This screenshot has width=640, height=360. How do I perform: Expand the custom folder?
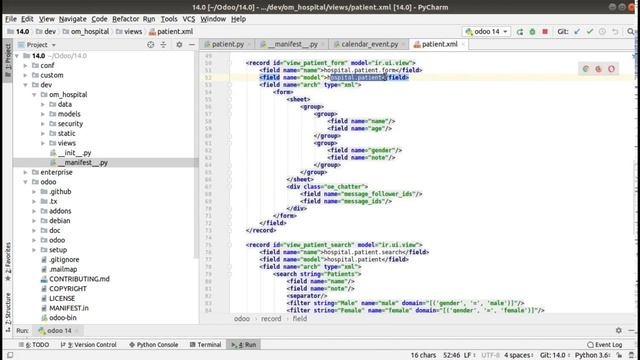tap(26, 76)
